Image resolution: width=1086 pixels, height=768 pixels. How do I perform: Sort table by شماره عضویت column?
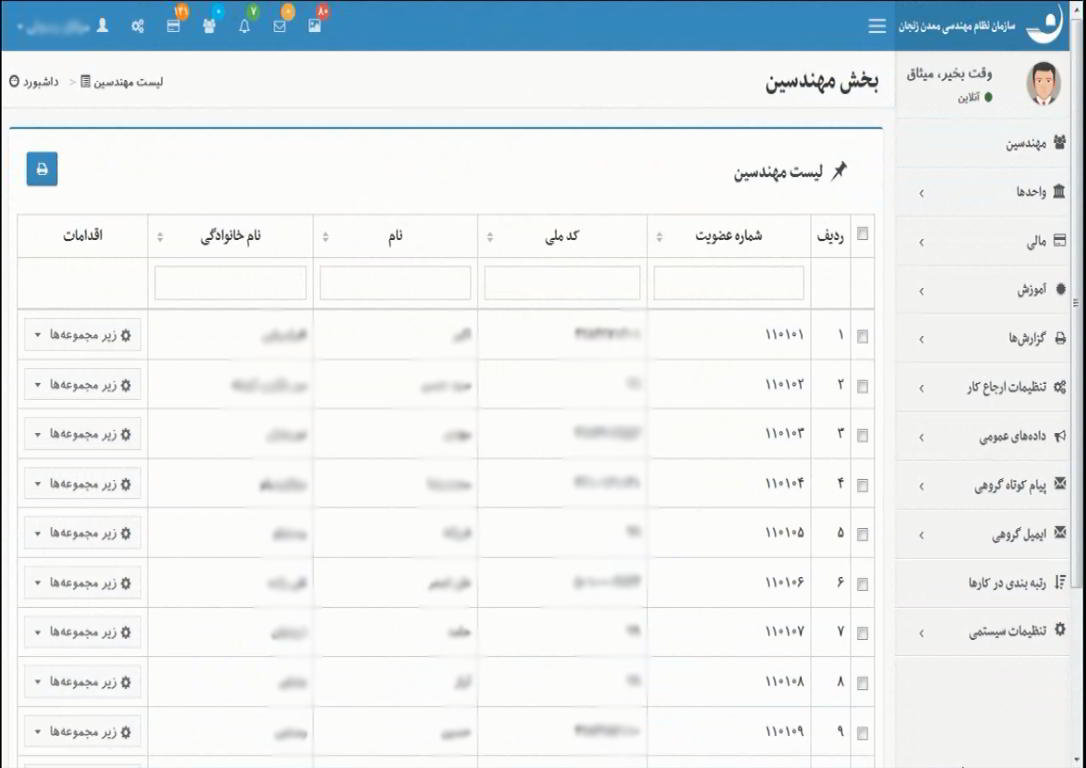pos(729,236)
